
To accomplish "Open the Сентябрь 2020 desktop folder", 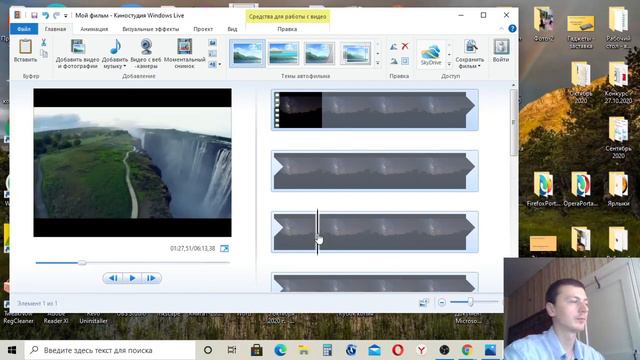I will [618, 138].
